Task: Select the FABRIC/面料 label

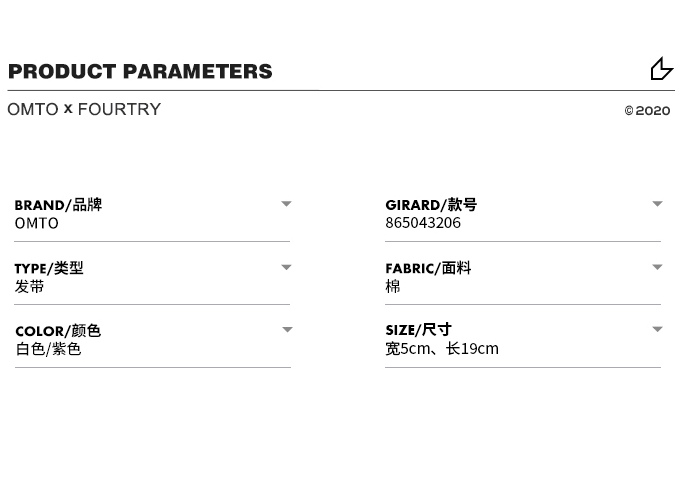Action: coord(428,268)
